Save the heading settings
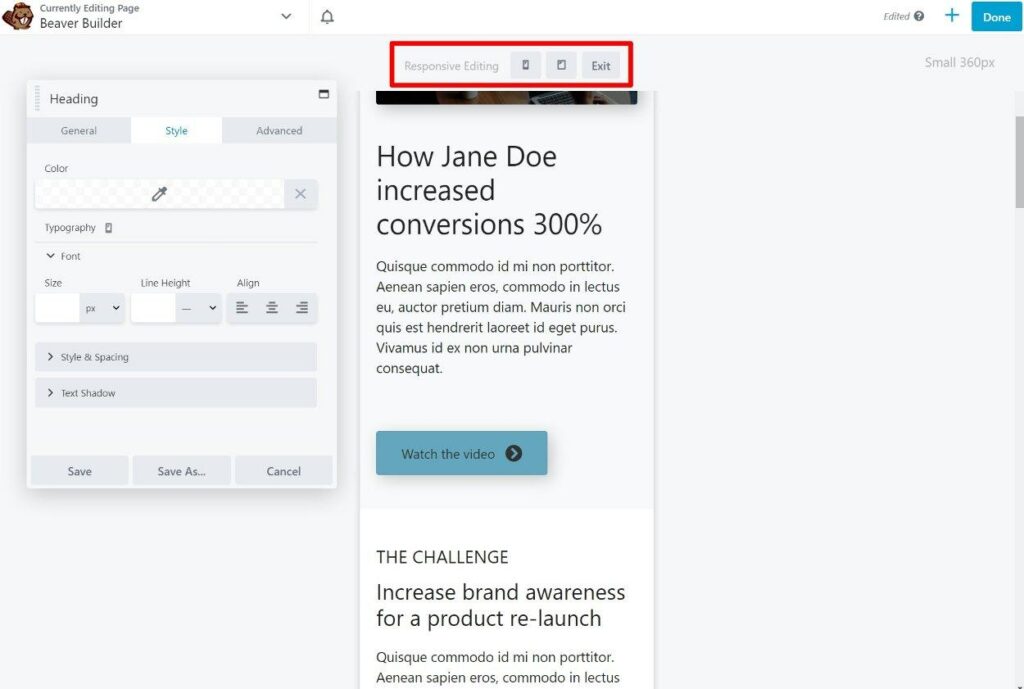Screen dimensions: 1024x689 [x=80, y=471]
